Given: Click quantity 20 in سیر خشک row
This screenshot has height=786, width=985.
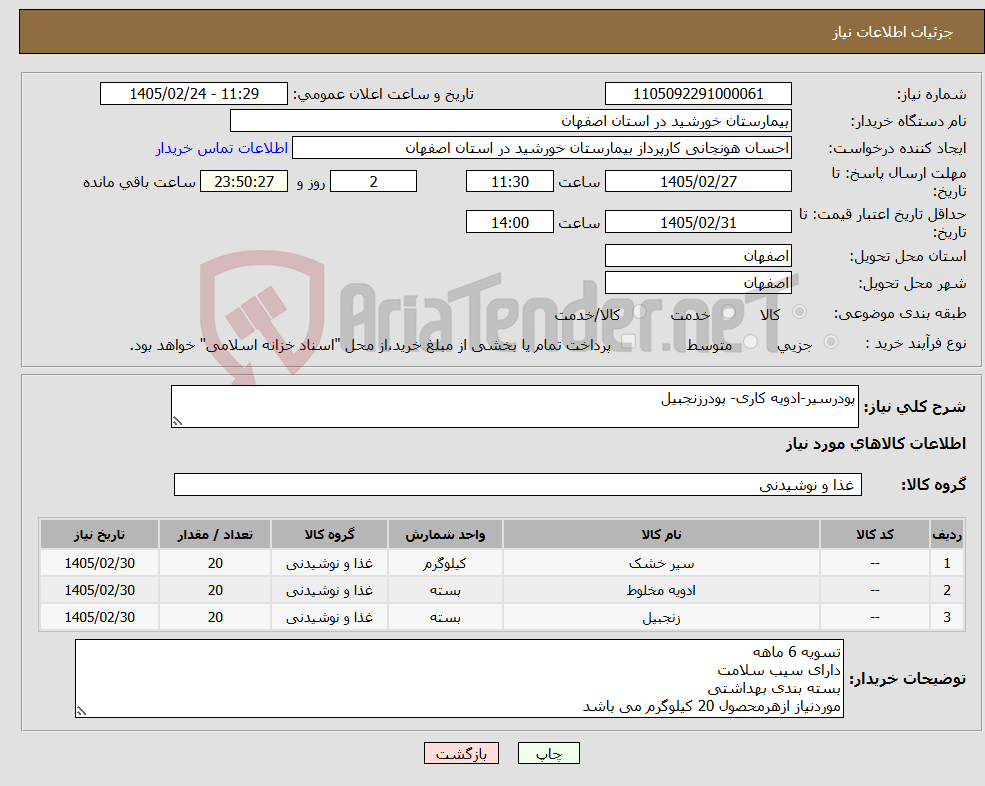Looking at the screenshot, I should tap(215, 564).
